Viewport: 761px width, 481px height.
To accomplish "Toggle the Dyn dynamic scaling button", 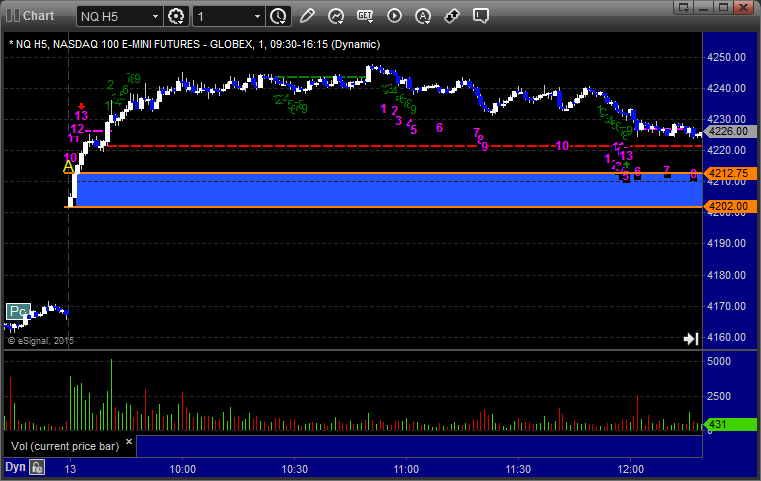I will (15, 467).
